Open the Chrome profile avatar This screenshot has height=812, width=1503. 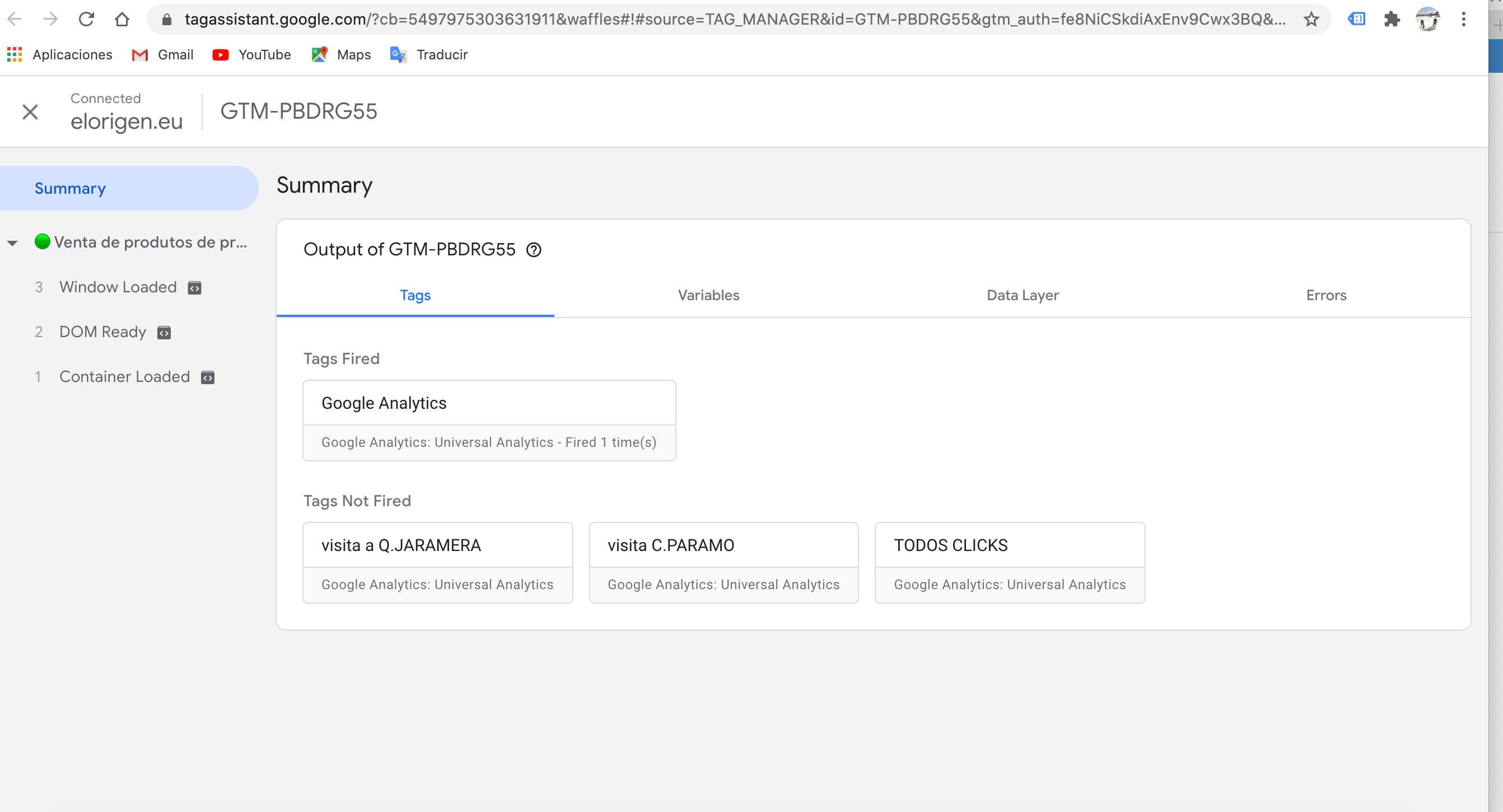pos(1428,19)
